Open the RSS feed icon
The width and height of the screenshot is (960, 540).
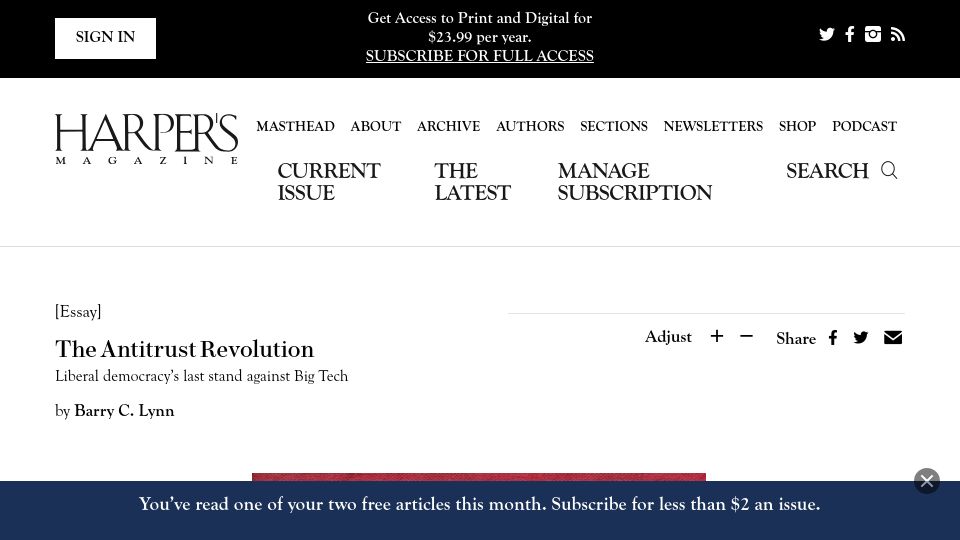tap(898, 35)
